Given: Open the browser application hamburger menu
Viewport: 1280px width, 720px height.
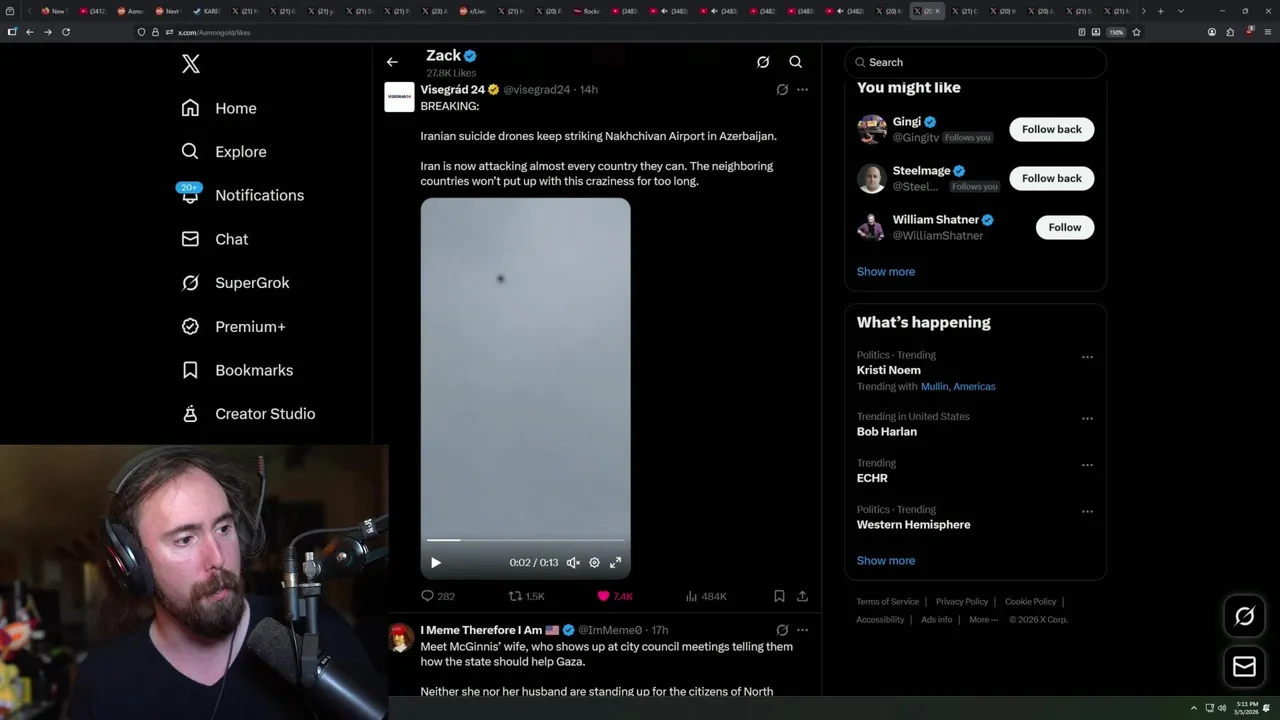Looking at the screenshot, I should pos(1266,32).
